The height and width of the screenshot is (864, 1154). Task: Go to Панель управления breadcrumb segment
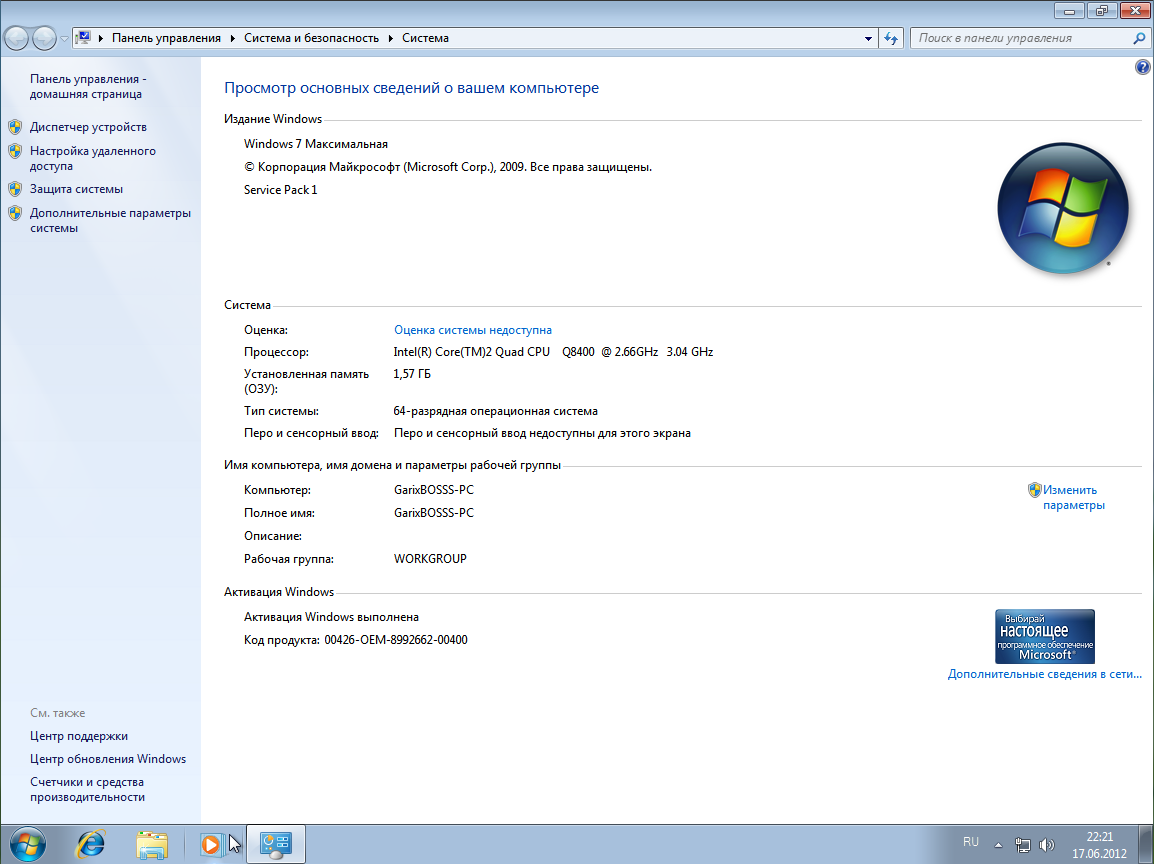coord(166,38)
